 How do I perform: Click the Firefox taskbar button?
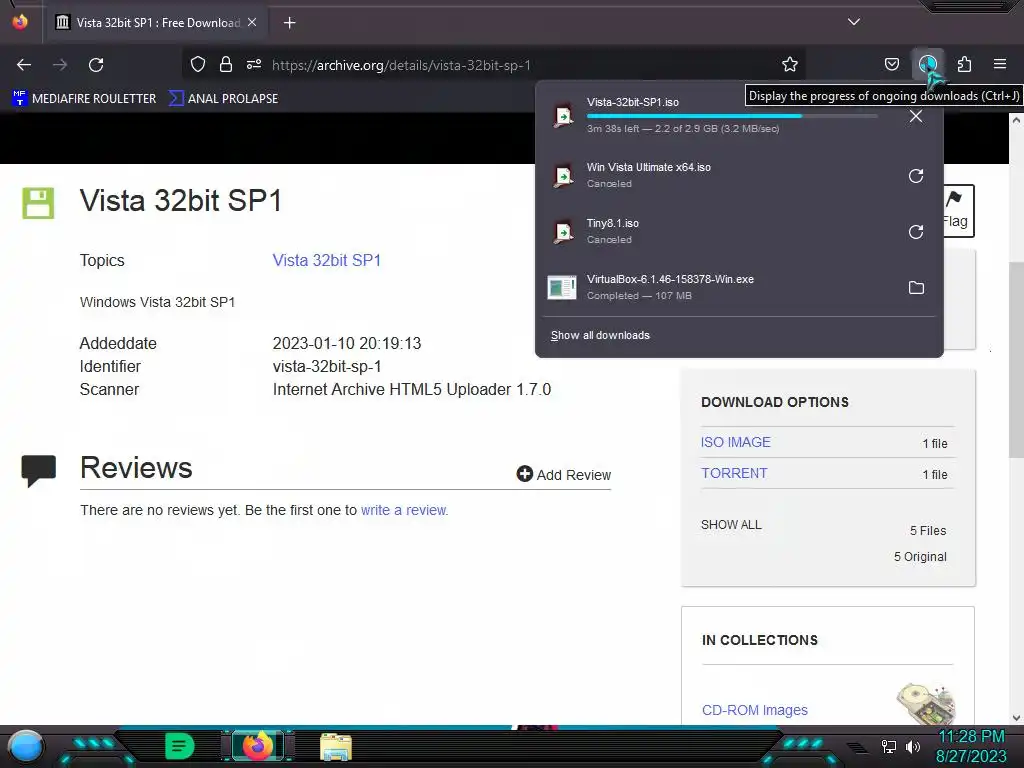[257, 746]
